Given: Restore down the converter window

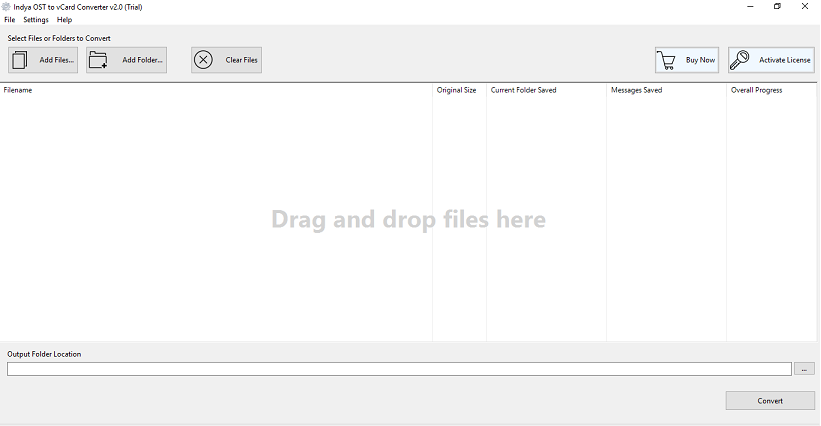Looking at the screenshot, I should (778, 7).
